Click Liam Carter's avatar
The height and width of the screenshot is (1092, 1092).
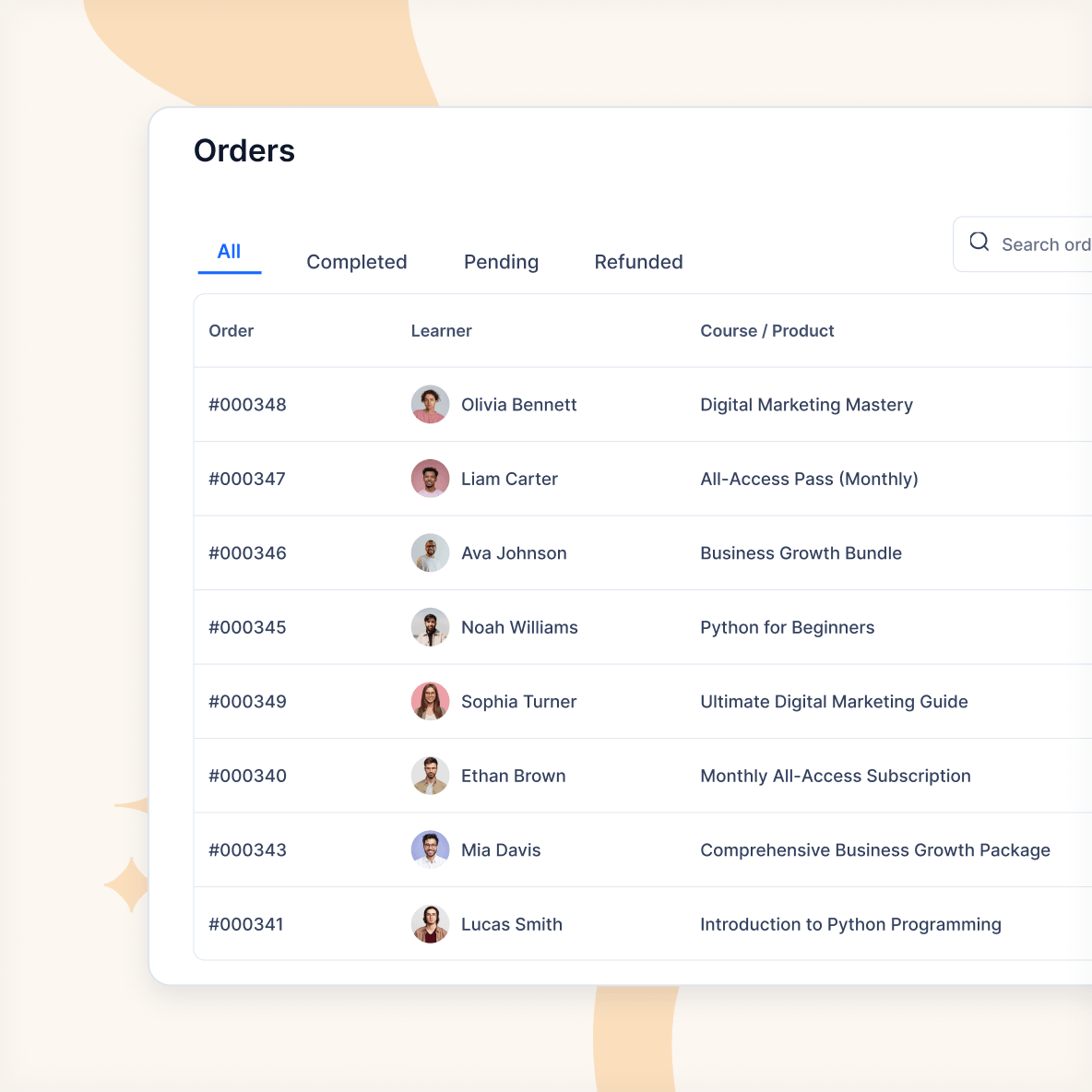431,479
